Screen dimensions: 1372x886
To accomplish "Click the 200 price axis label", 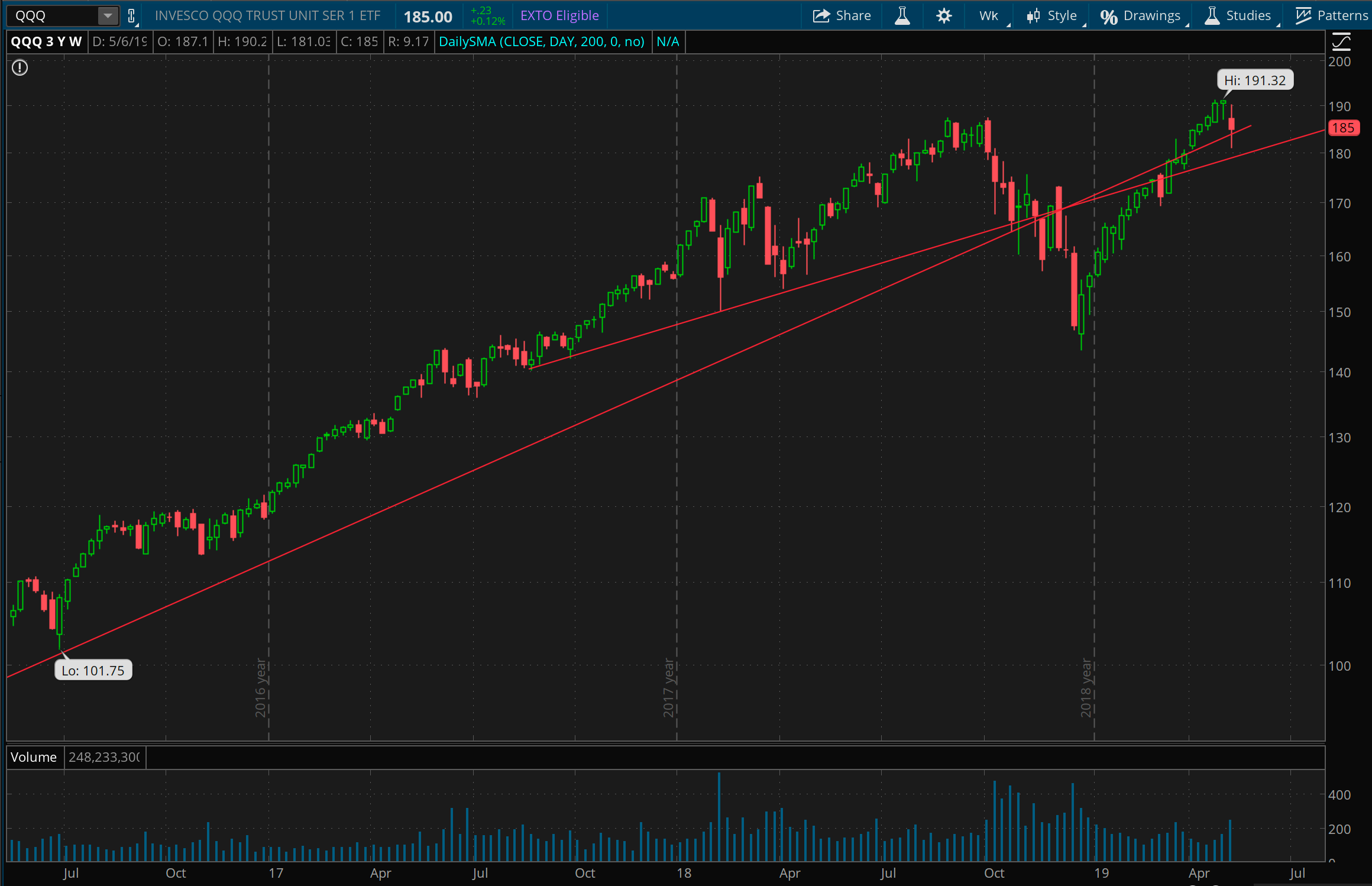I will click(x=1339, y=62).
